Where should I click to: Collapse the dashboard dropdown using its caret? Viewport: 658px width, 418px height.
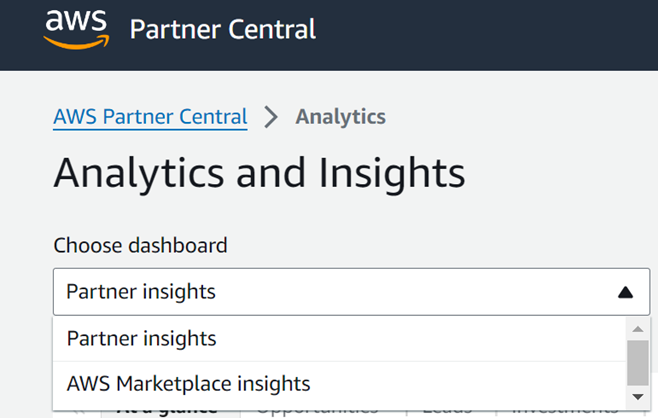point(625,292)
